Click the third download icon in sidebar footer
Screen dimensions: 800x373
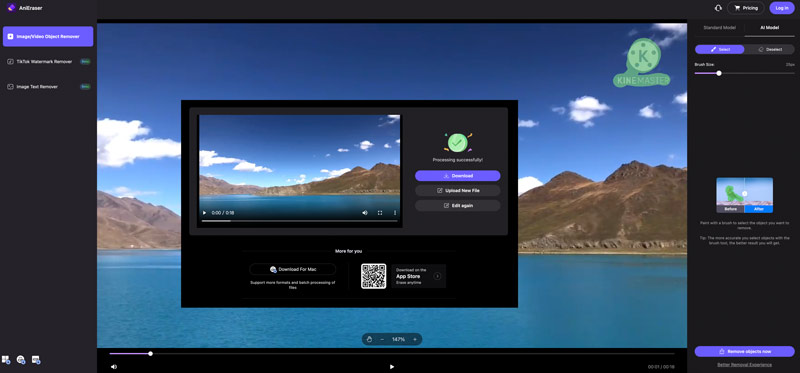(36, 360)
